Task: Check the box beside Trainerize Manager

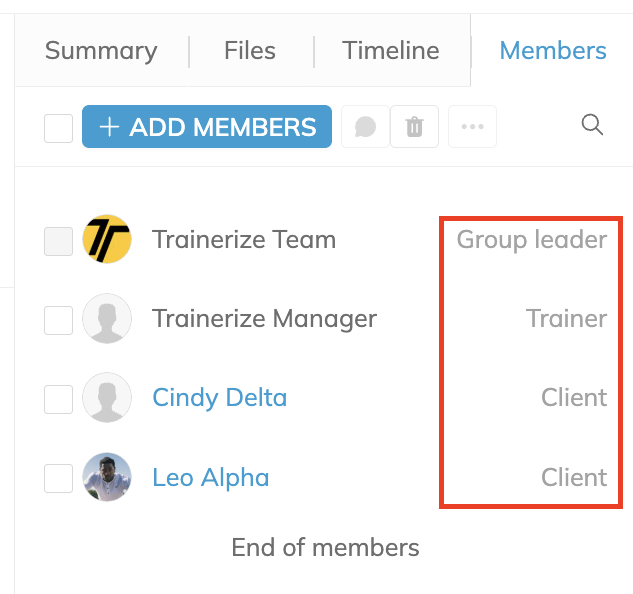Action: click(x=59, y=320)
